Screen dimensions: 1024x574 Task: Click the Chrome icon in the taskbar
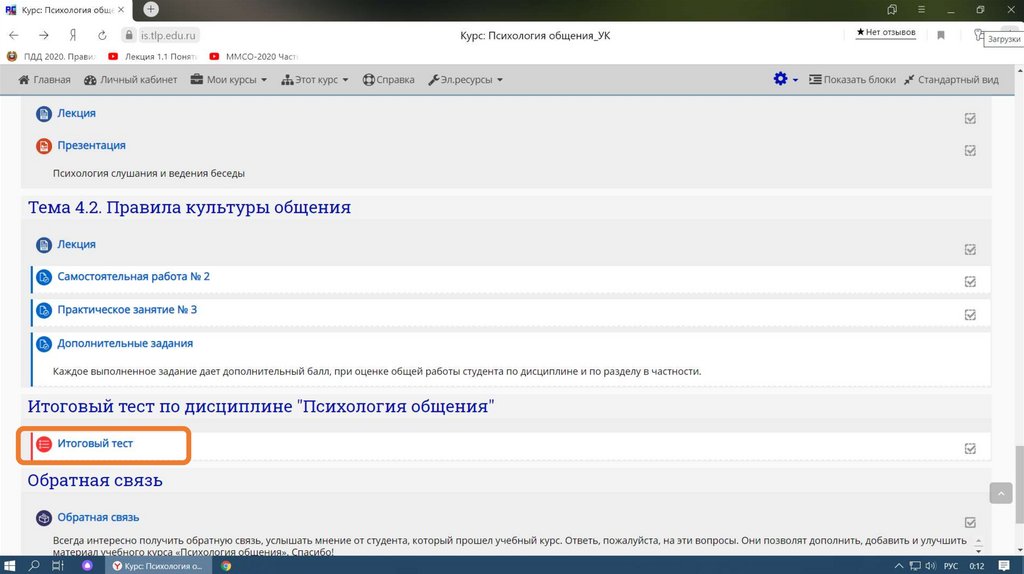click(x=227, y=565)
